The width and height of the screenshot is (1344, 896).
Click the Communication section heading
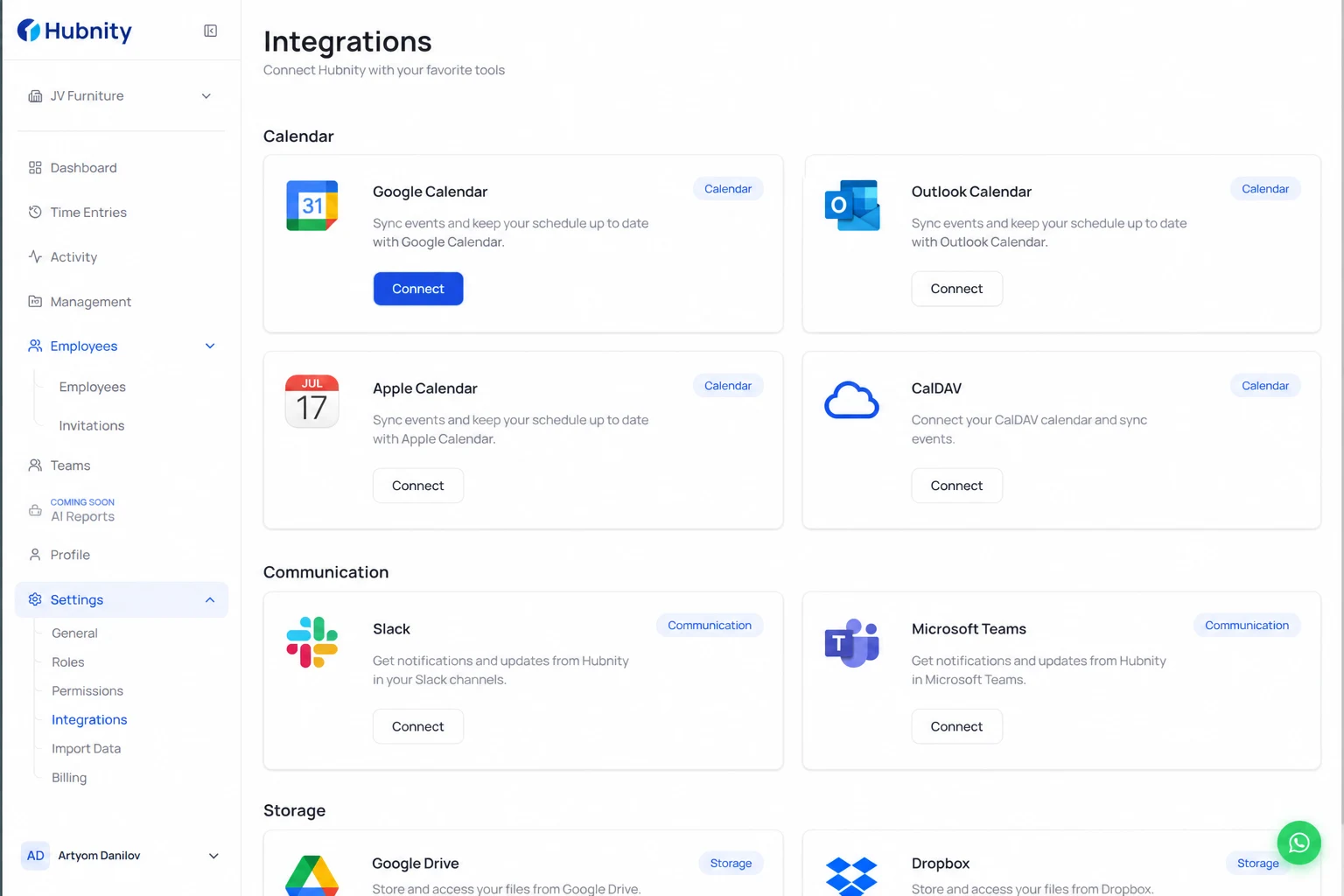click(x=325, y=572)
